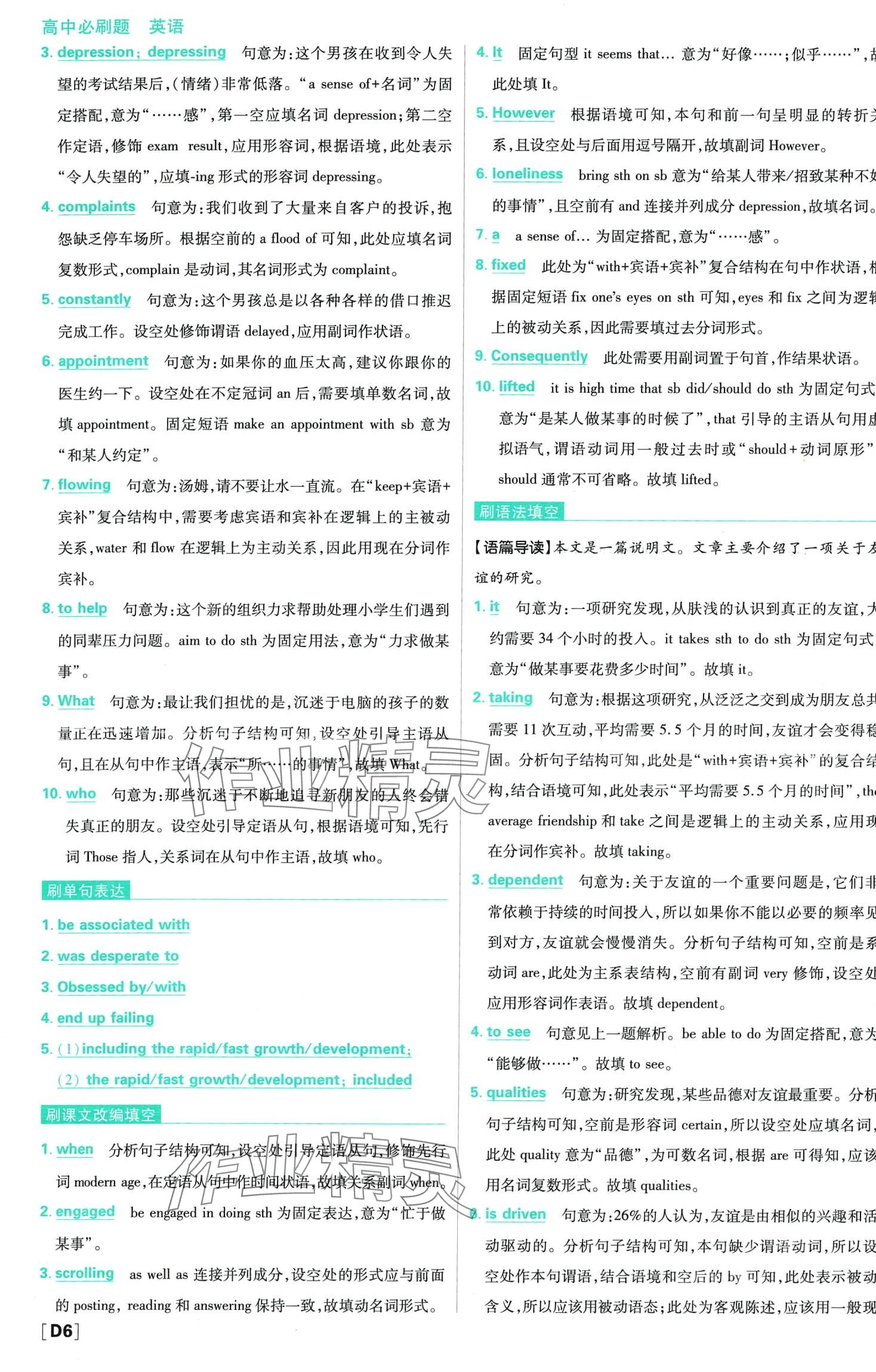Click answer 'Consequently' in item 9
This screenshot has height=1372, width=876.
tap(539, 356)
